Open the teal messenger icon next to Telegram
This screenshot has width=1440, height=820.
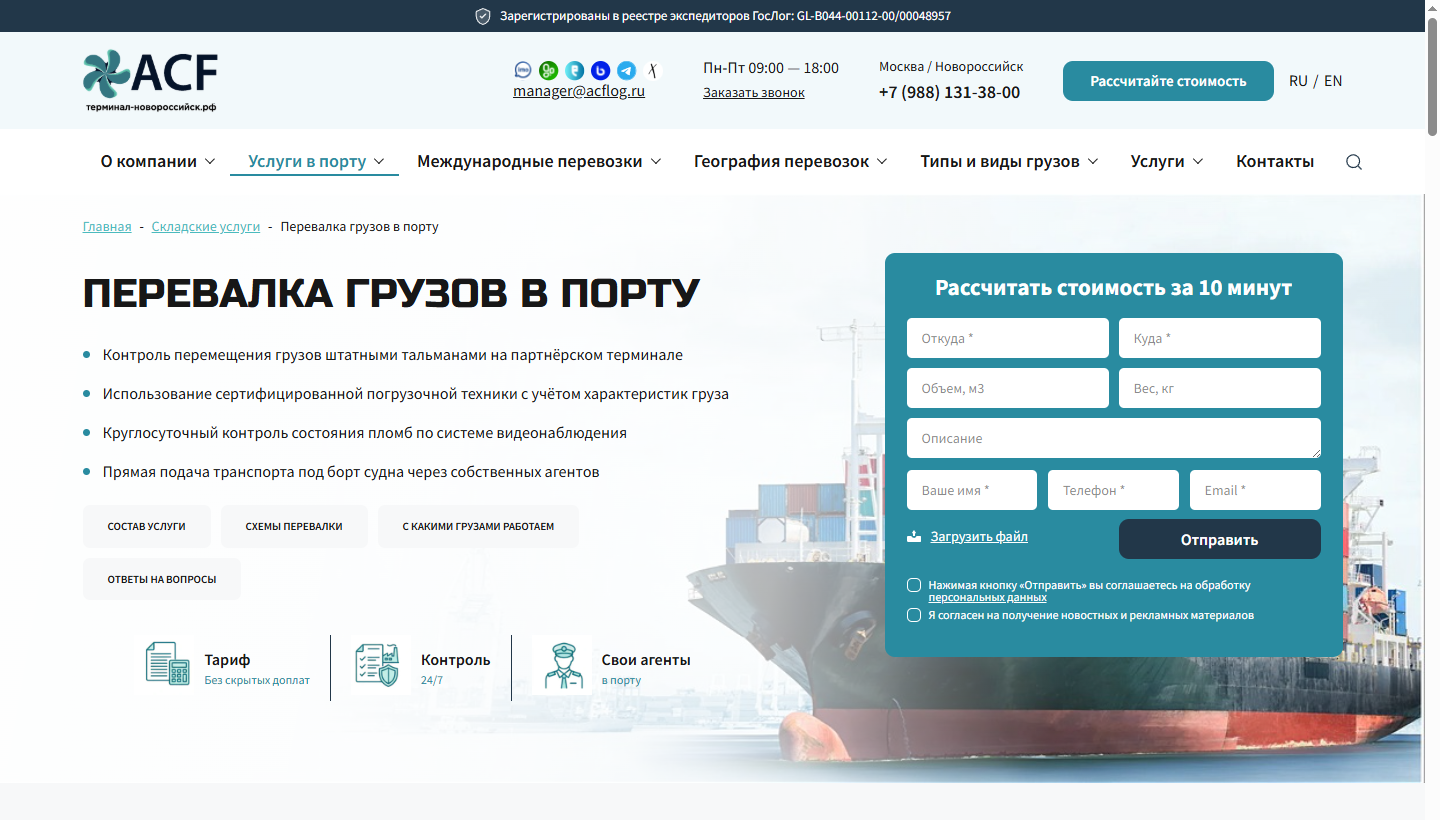tap(574, 70)
